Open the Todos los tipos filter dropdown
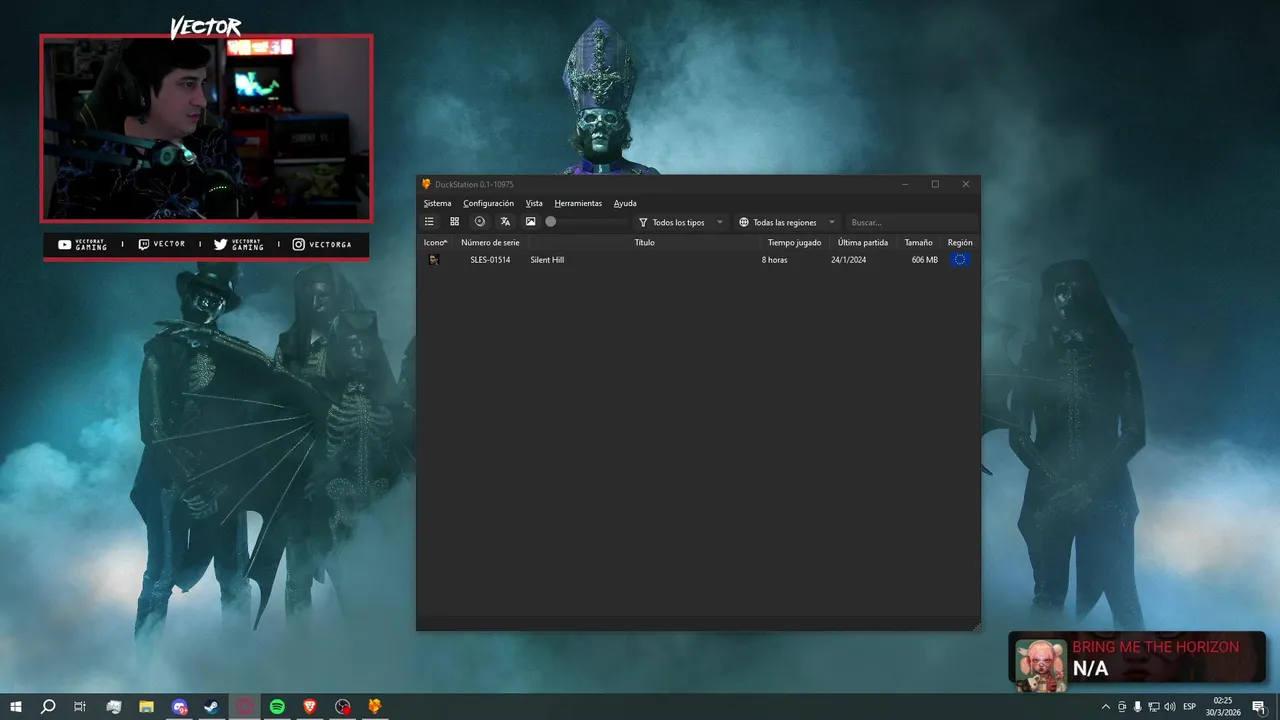The height and width of the screenshot is (720, 1280). pos(681,222)
